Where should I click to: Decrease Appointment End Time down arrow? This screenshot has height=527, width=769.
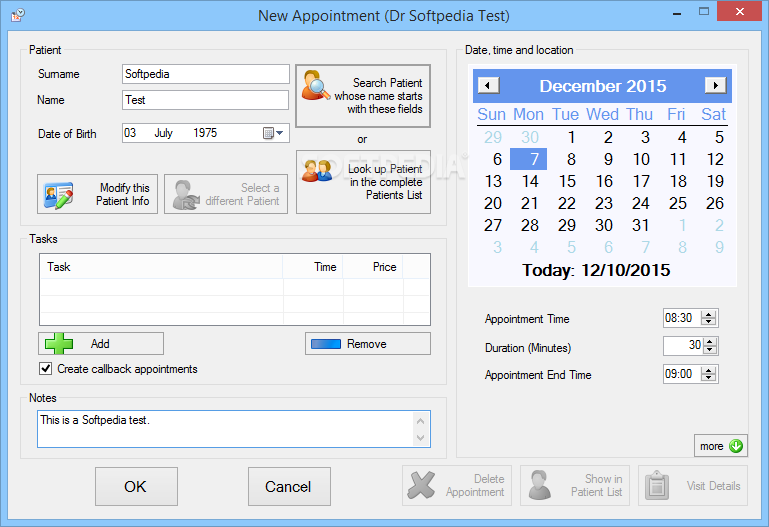(709, 377)
